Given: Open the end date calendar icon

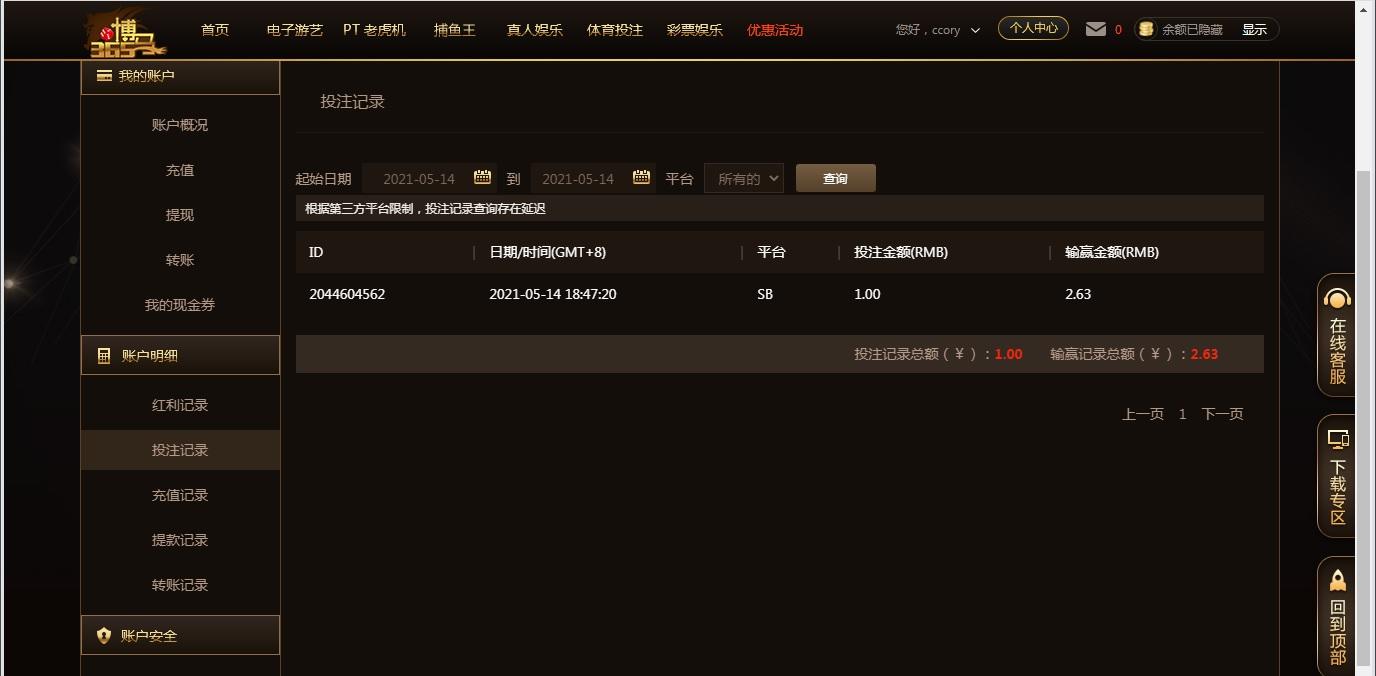Looking at the screenshot, I should pyautogui.click(x=642, y=178).
